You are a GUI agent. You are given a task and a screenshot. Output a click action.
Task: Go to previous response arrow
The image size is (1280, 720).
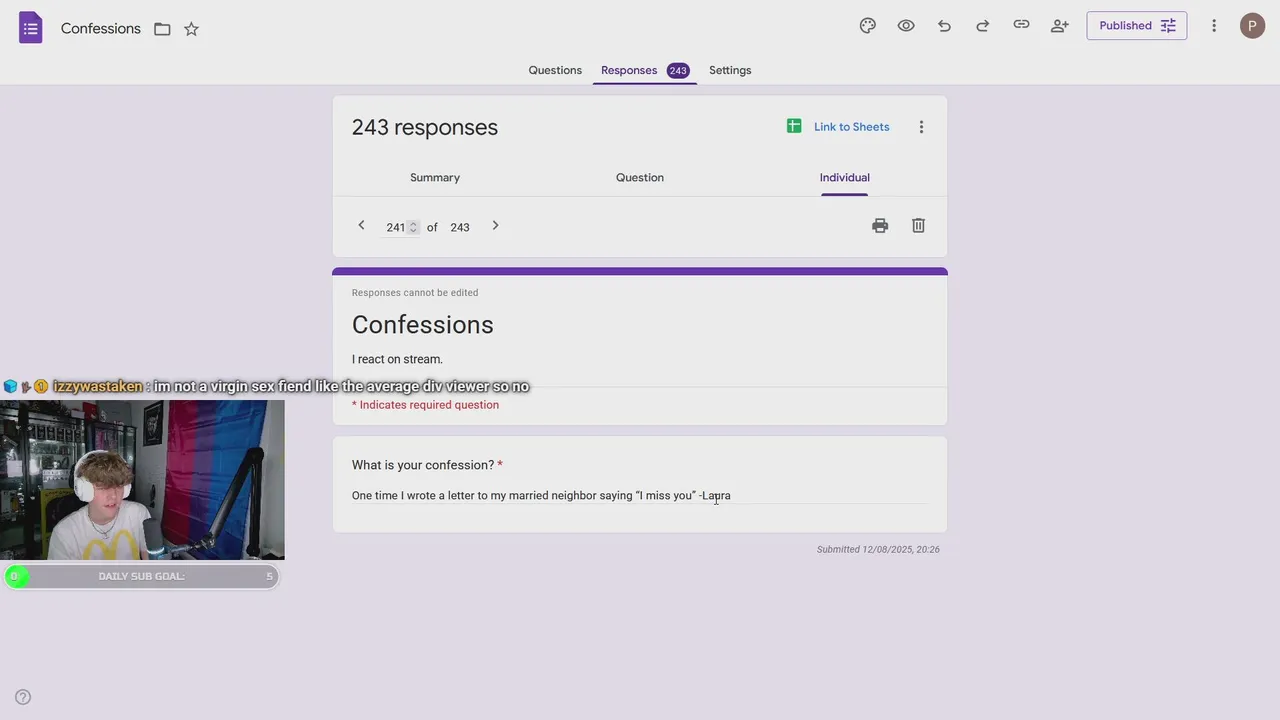pos(362,226)
